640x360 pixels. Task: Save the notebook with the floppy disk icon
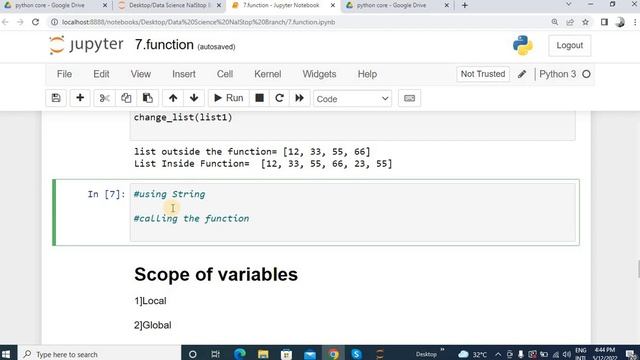click(x=56, y=98)
